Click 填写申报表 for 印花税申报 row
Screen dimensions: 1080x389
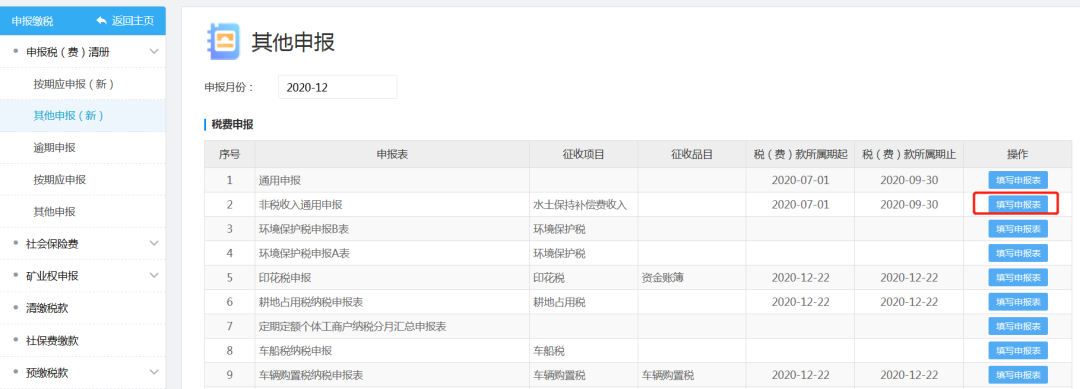[x=1018, y=277]
